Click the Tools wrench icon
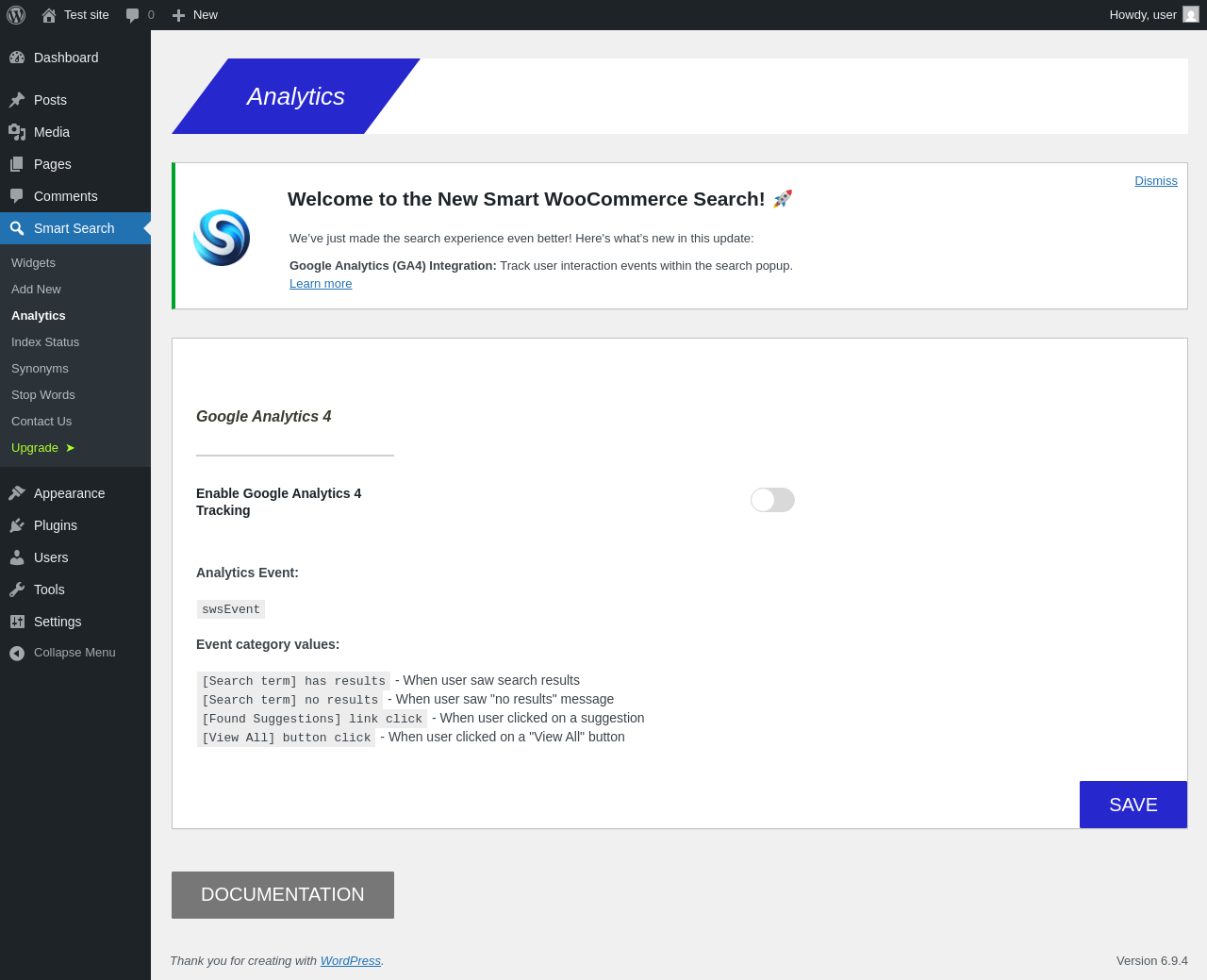Viewport: 1207px width, 980px height. pyautogui.click(x=17, y=590)
